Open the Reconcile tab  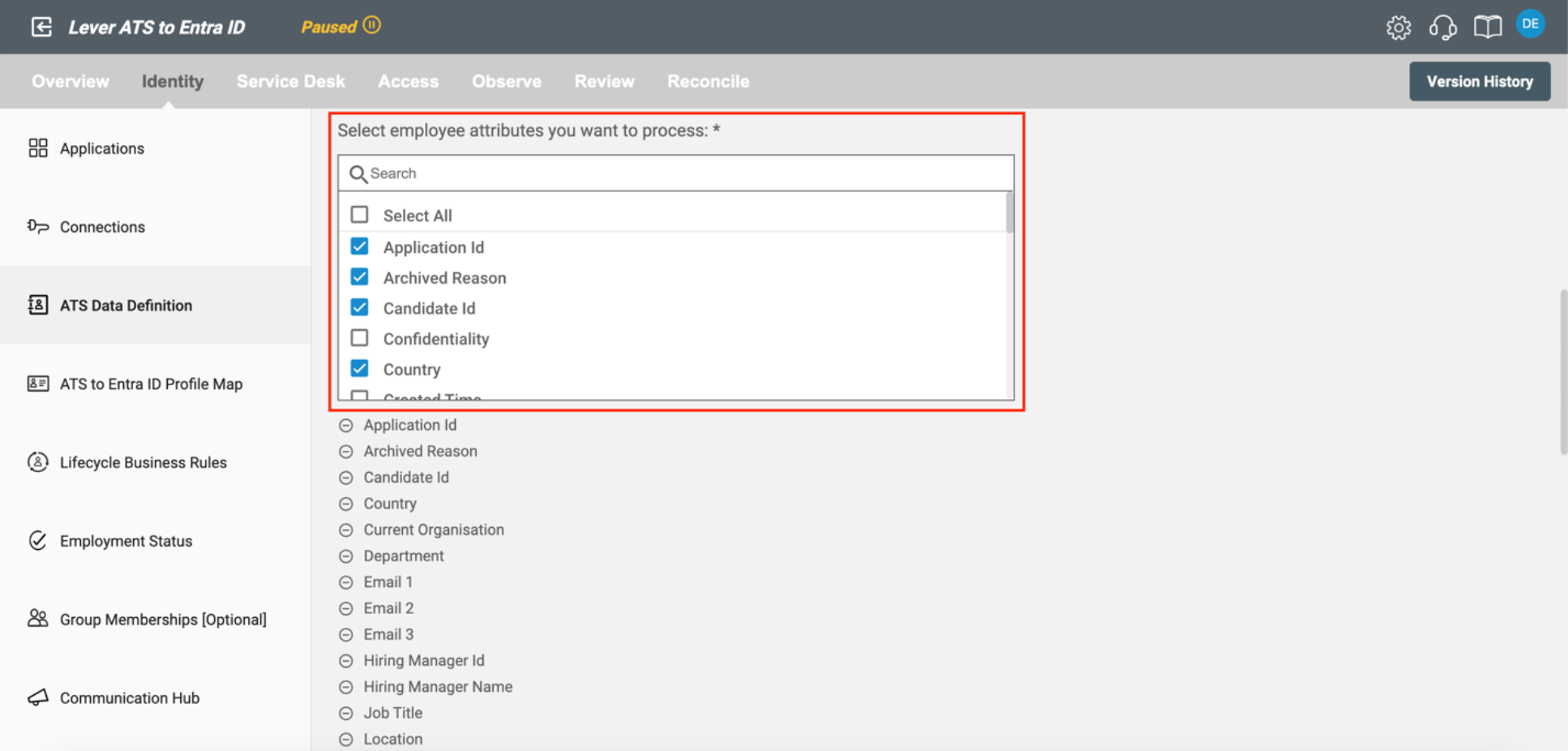(x=708, y=81)
